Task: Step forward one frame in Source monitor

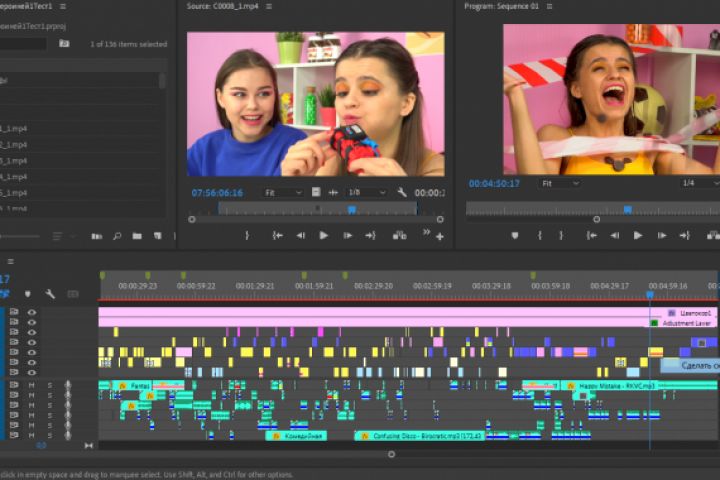Action: pyautogui.click(x=346, y=236)
